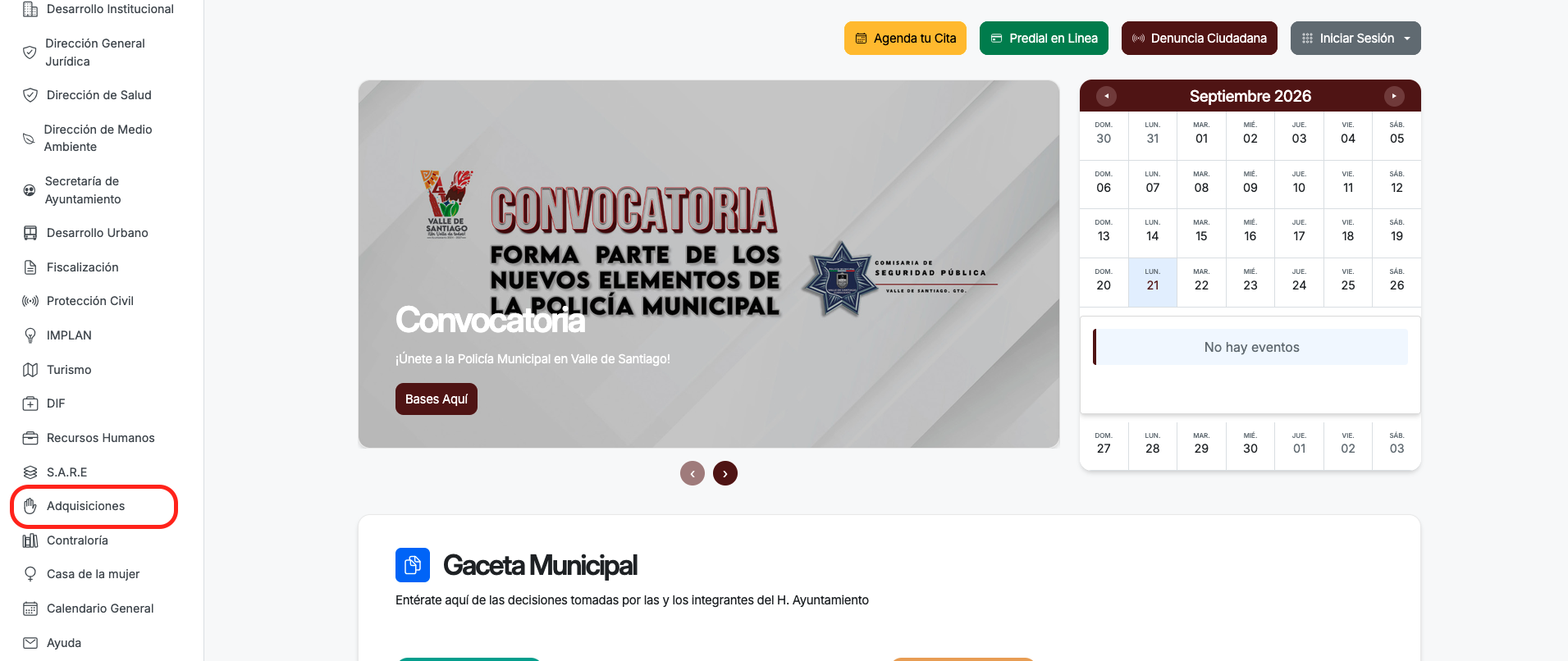Click the document icon beside Fiscalización
1568x661 pixels.
(30, 267)
